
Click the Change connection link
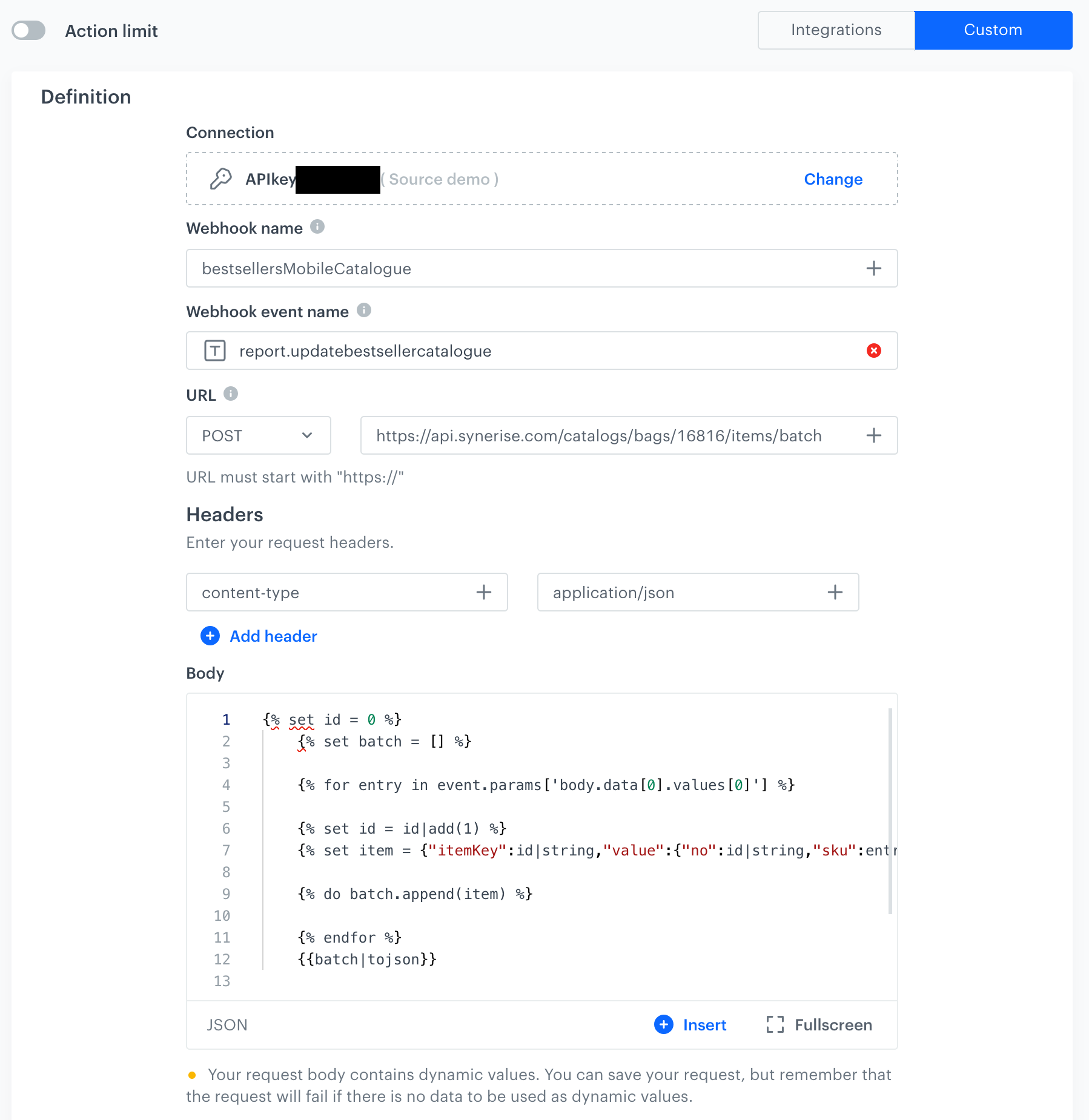point(833,179)
